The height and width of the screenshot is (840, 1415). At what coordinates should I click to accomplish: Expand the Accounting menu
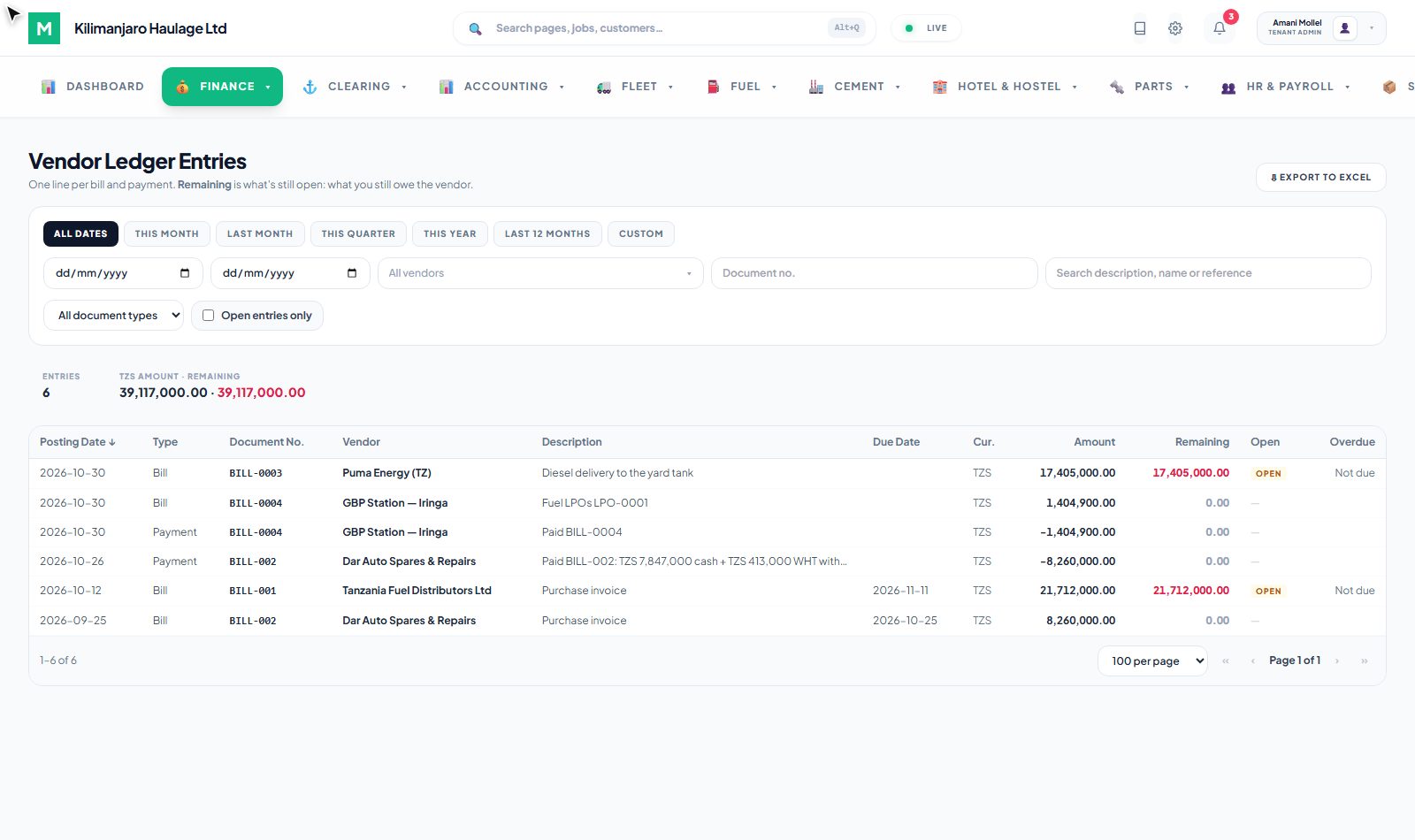501,87
